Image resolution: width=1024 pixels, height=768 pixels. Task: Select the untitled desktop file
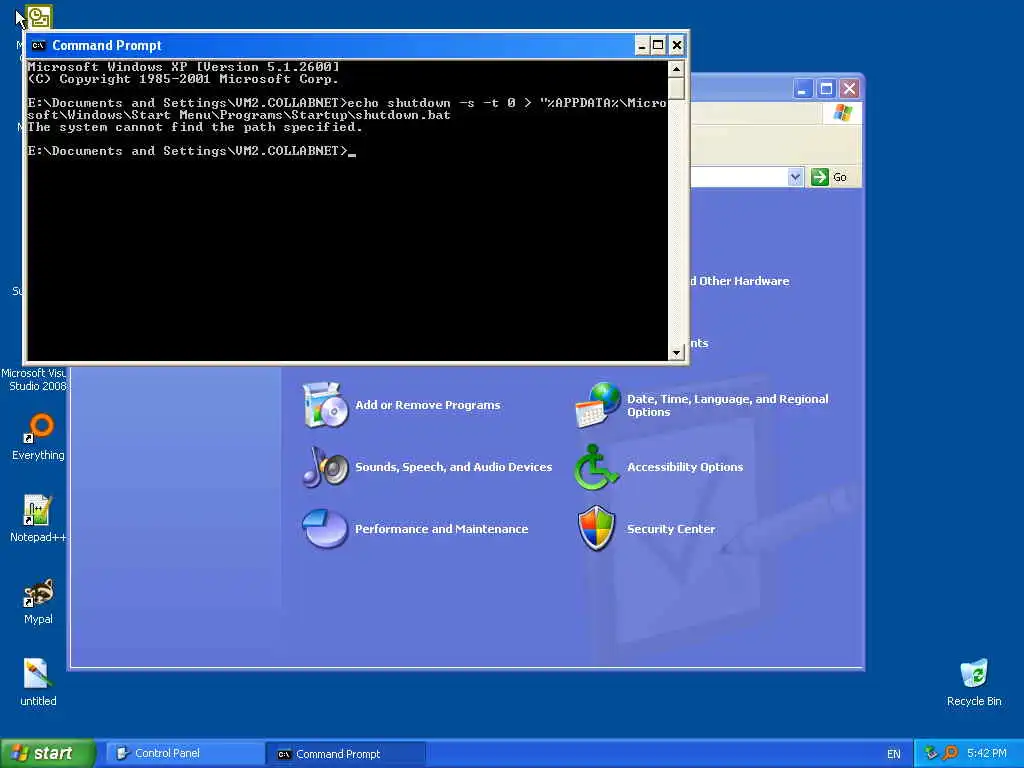(x=38, y=682)
